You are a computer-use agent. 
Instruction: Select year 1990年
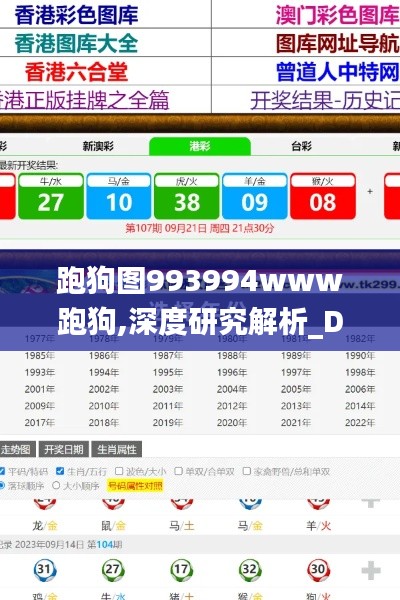(x=360, y=355)
